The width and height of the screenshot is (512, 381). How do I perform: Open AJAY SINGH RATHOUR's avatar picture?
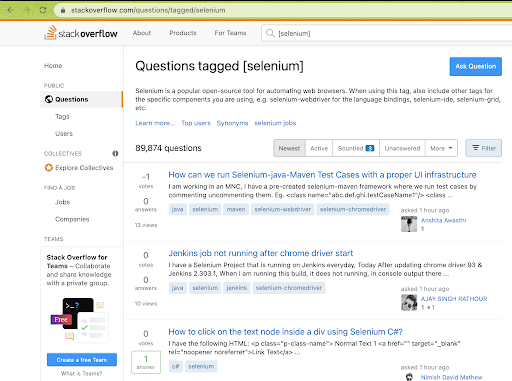coord(409,302)
